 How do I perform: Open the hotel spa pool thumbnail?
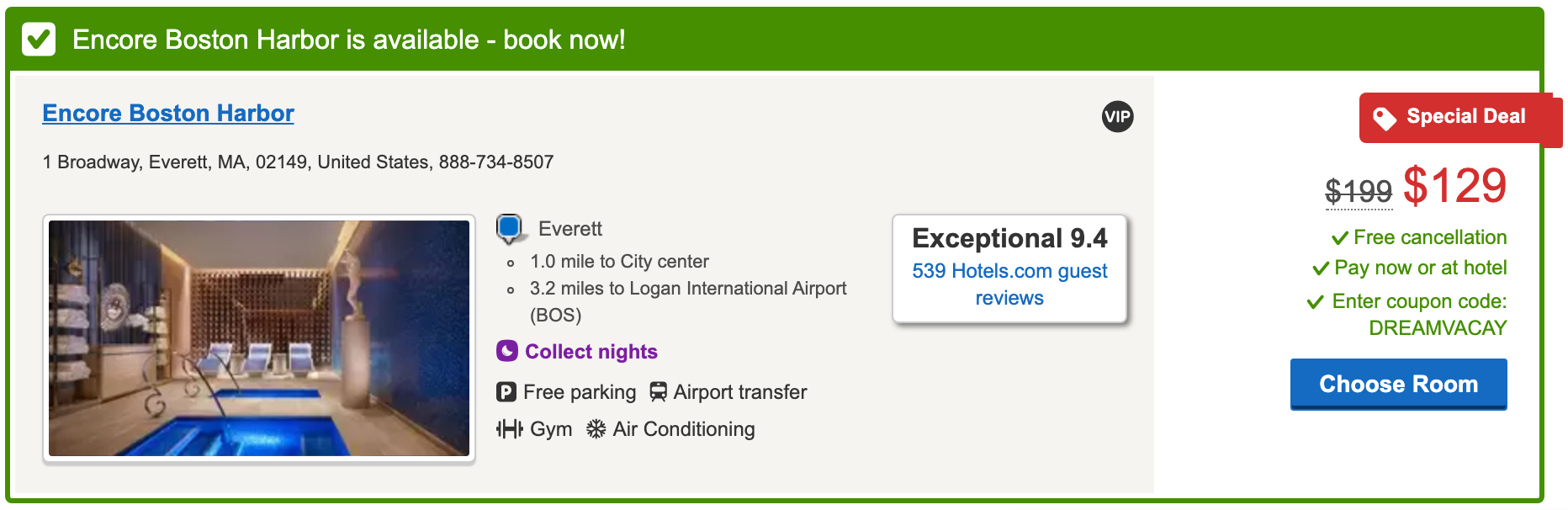(259, 338)
